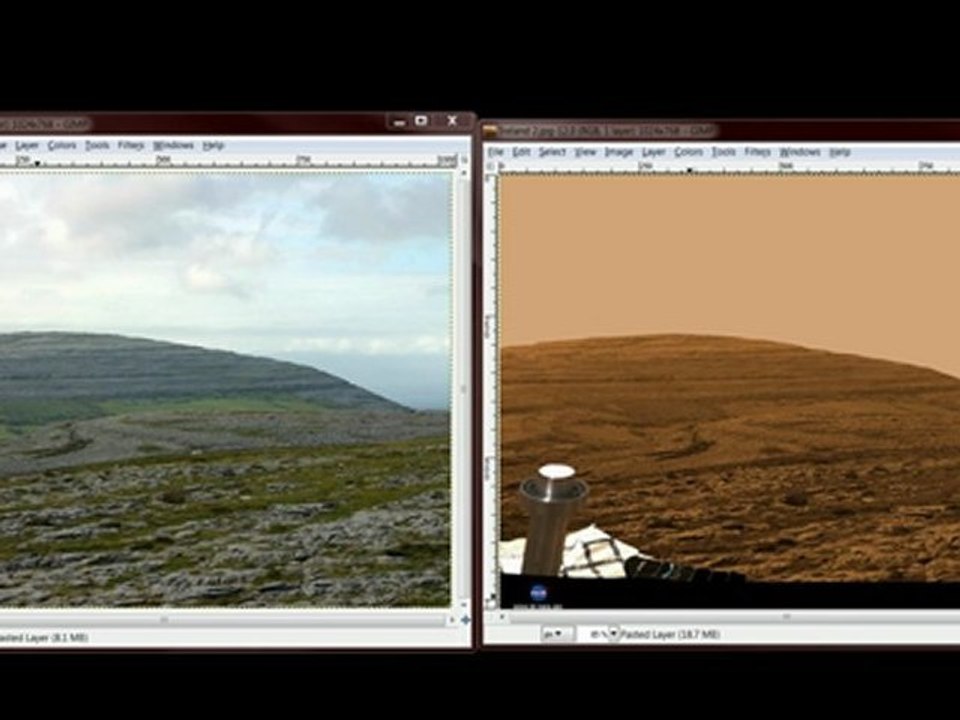Image resolution: width=960 pixels, height=720 pixels.
Task: Toggle the quick mask button in right window
Action: (x=491, y=602)
